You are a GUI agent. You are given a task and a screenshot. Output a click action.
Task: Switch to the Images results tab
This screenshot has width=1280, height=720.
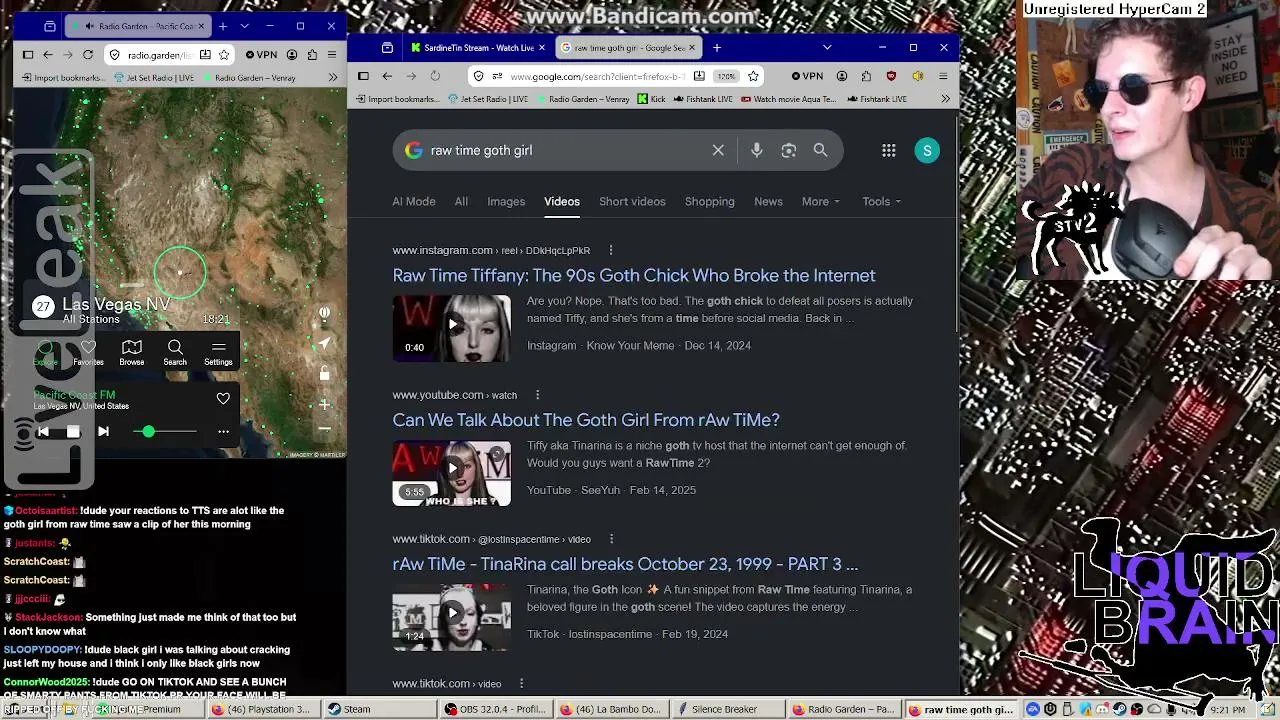pos(506,201)
